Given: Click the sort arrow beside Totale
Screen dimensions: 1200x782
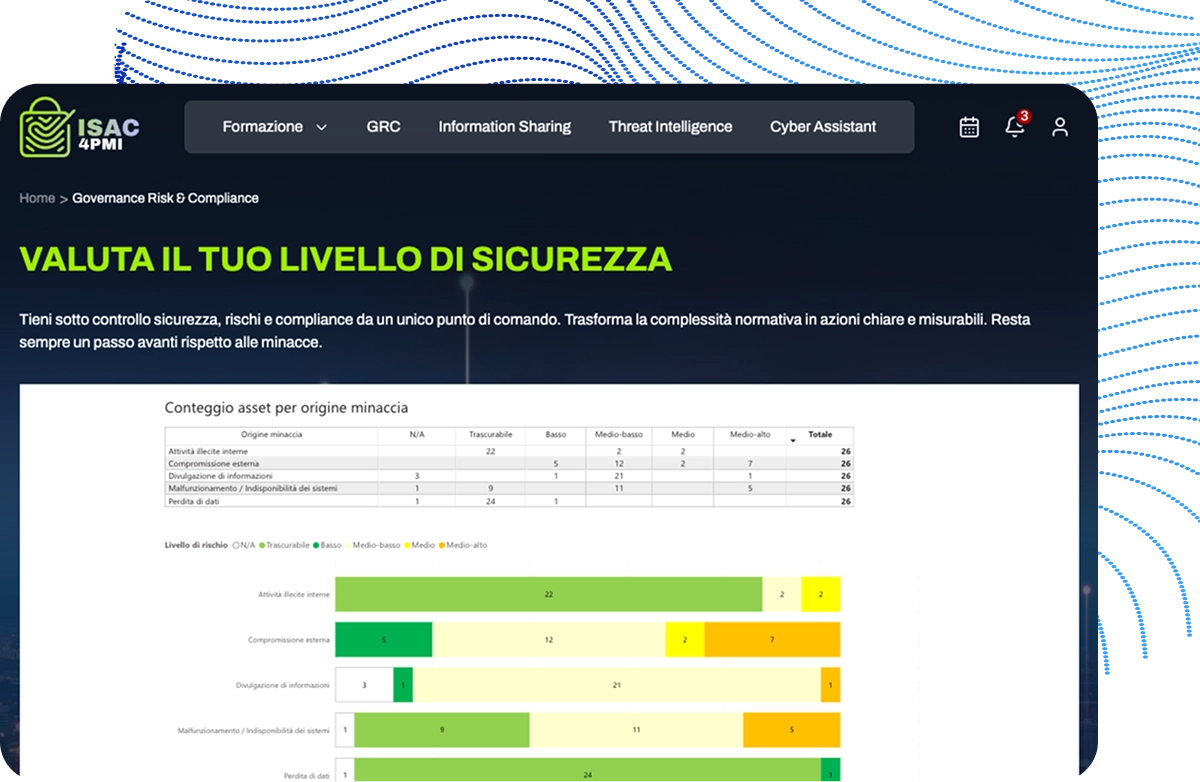Looking at the screenshot, I should (793, 437).
